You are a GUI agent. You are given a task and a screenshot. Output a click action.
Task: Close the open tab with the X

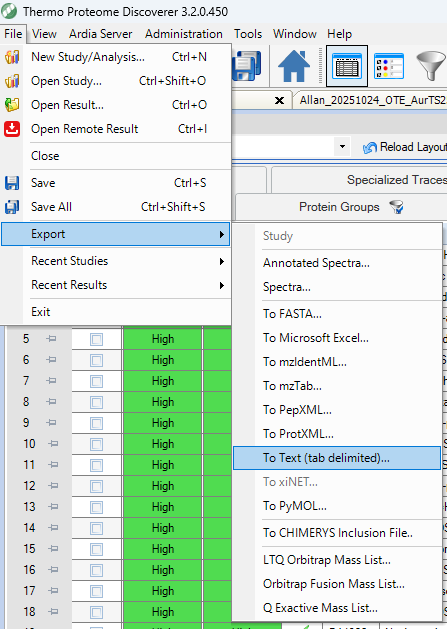point(279,100)
